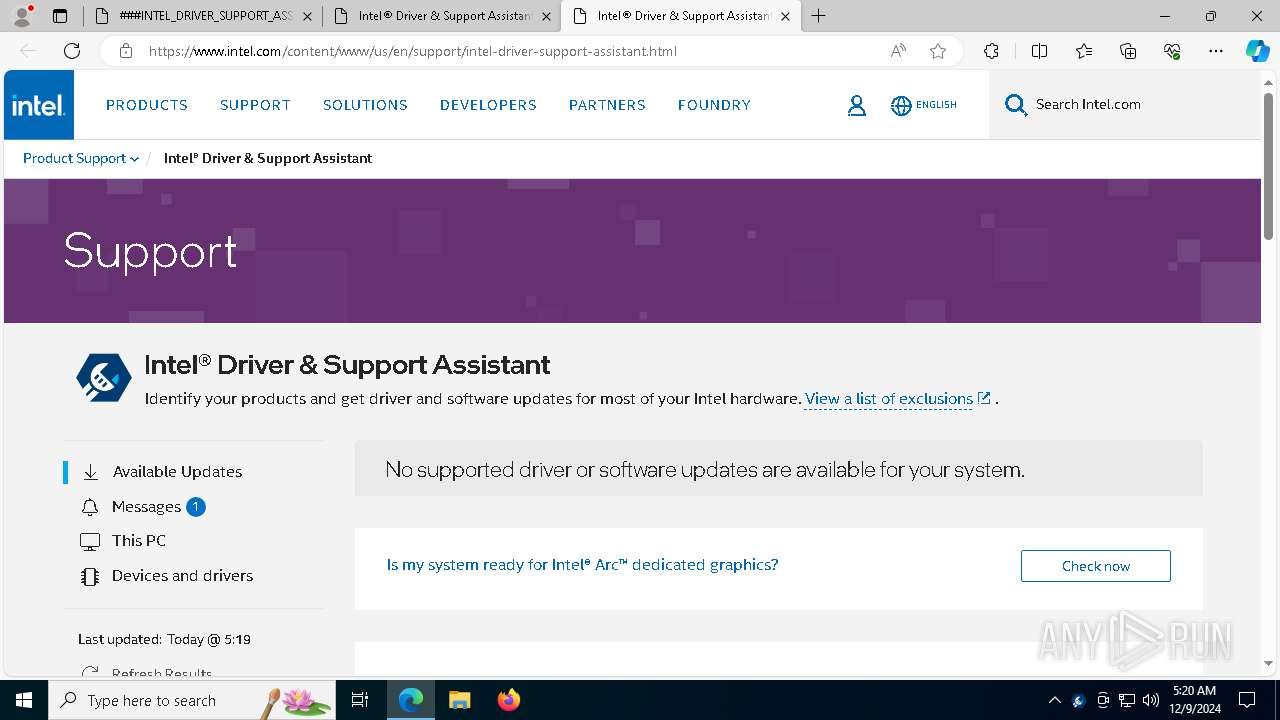This screenshot has width=1280, height=720.
Task: Close the active Intel Driver & Support tab
Action: (785, 16)
